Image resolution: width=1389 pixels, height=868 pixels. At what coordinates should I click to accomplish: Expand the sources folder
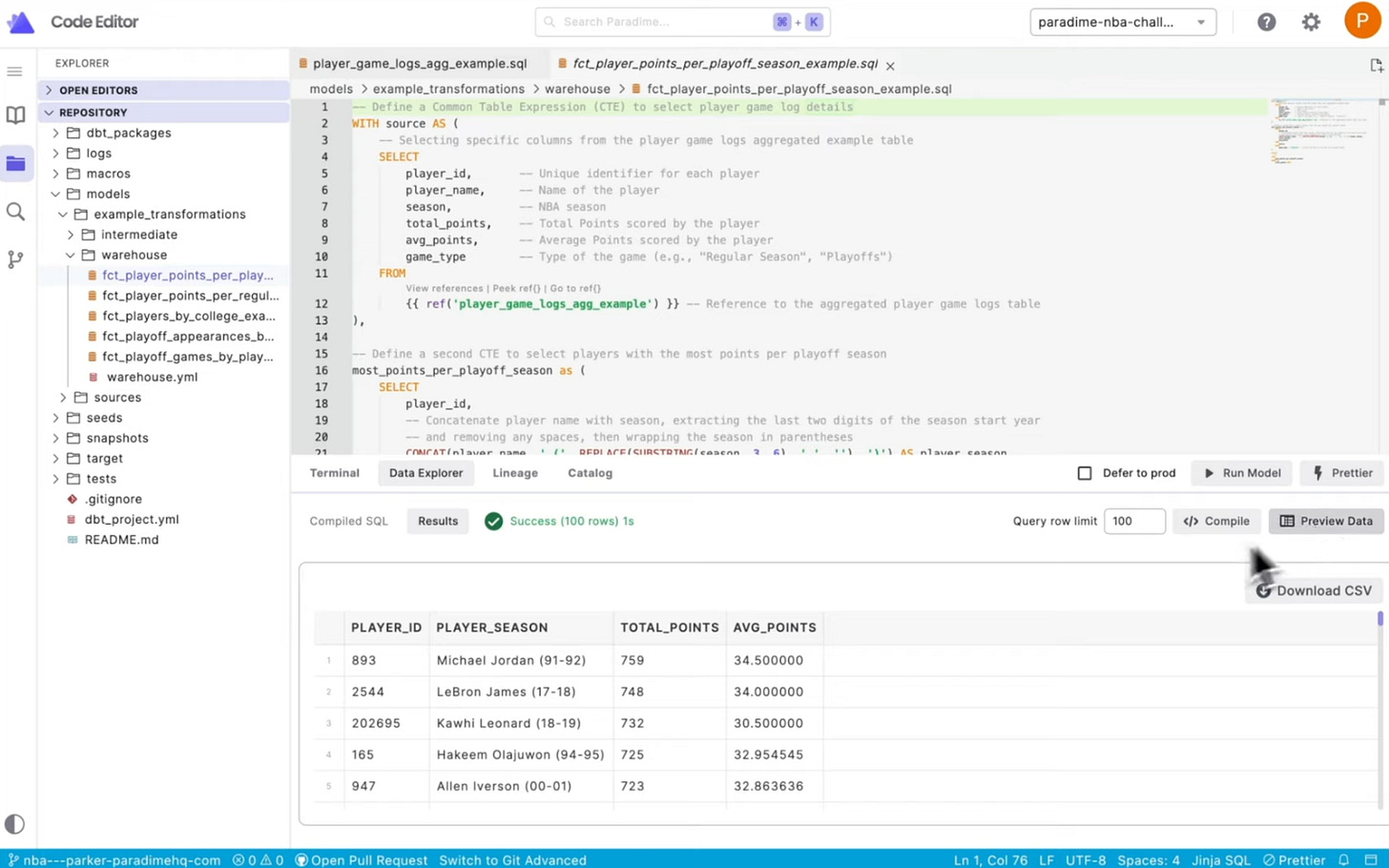[x=63, y=398]
